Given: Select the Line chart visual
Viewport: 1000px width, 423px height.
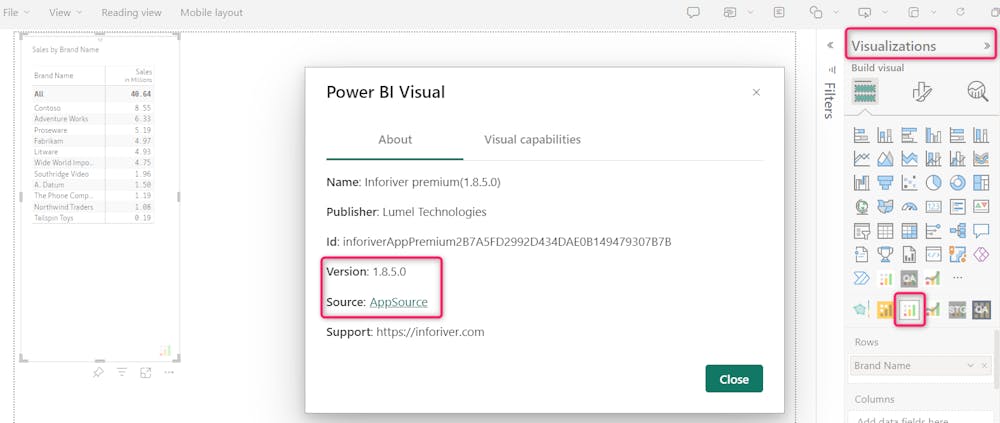Looking at the screenshot, I should 861,159.
